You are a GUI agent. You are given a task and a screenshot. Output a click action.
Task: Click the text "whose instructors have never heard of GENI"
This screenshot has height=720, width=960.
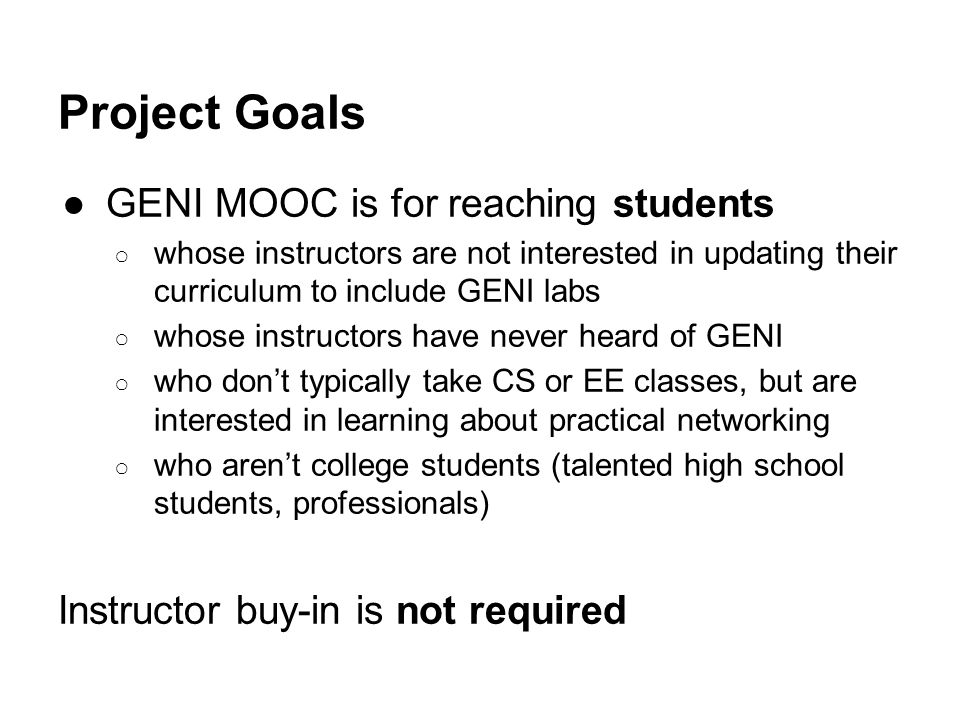468,336
